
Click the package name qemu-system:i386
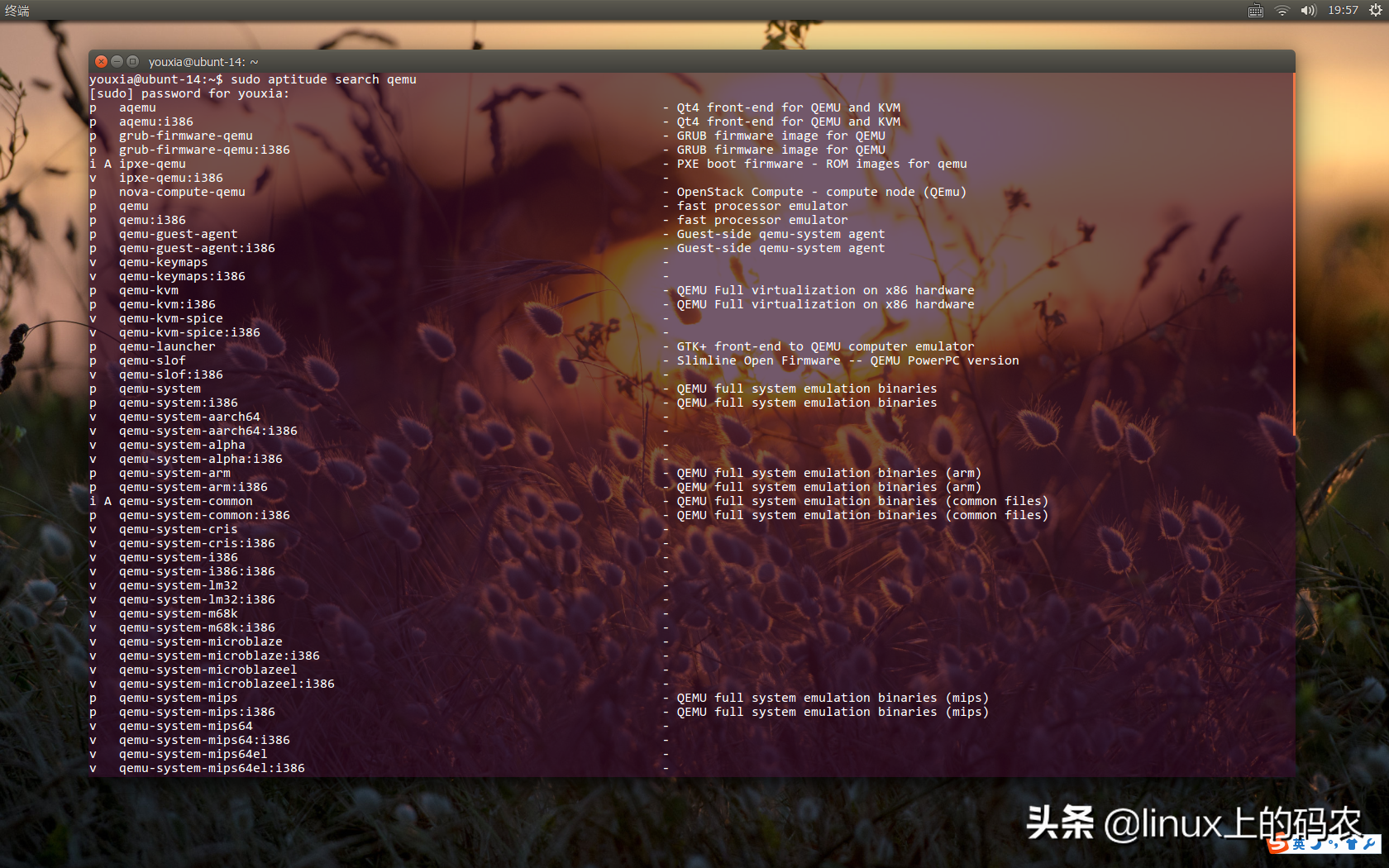point(179,403)
